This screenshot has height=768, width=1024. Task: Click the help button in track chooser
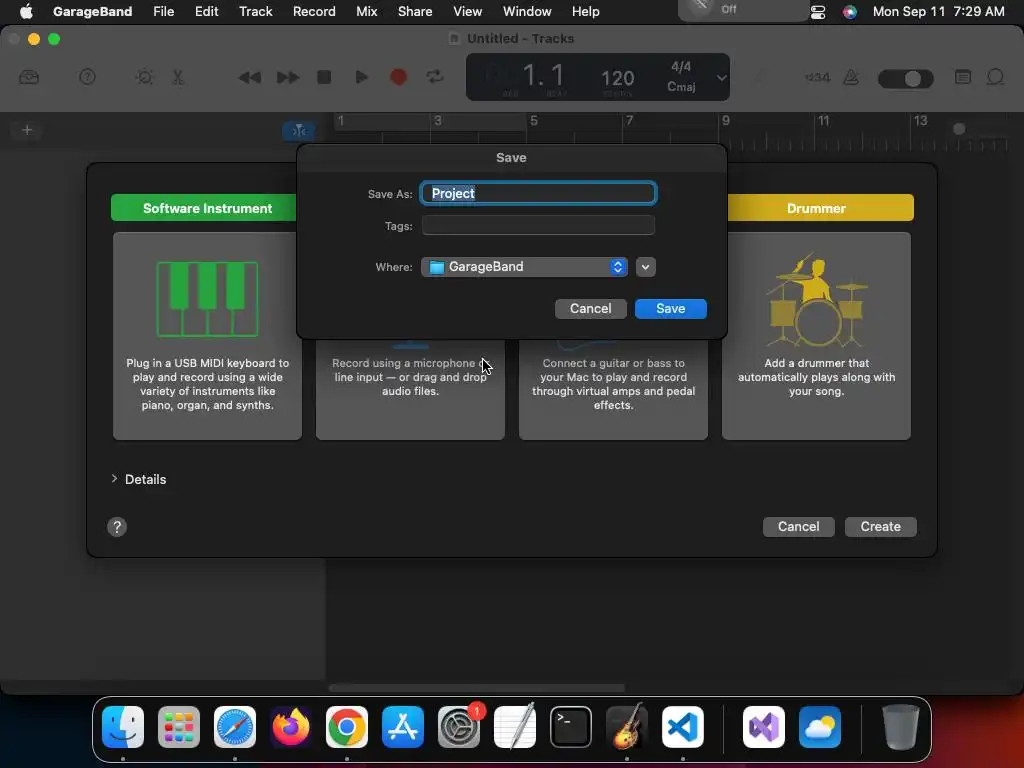click(117, 527)
